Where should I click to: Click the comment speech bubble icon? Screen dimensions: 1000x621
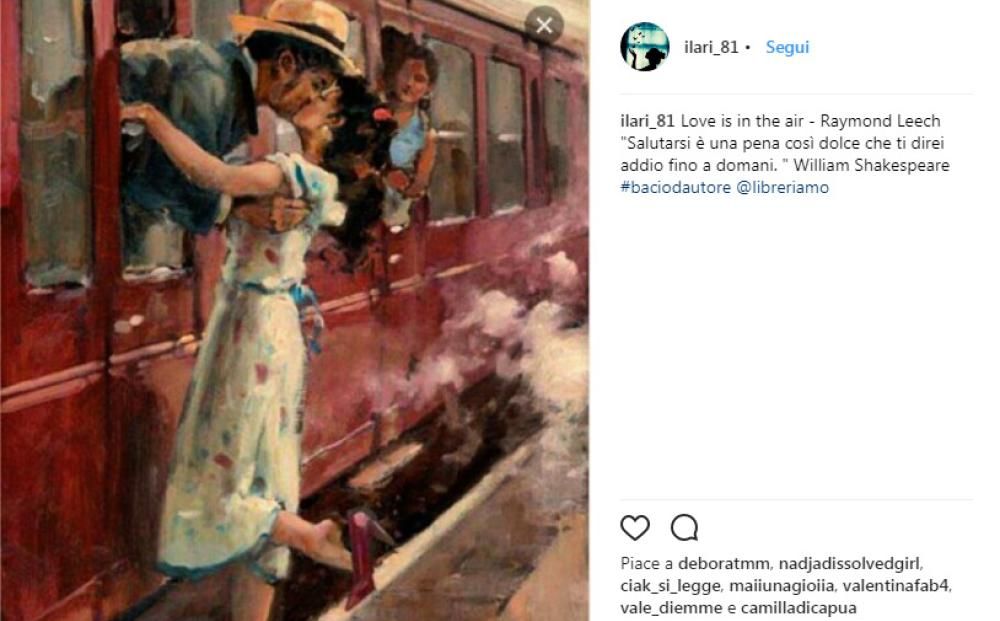pyautogui.click(x=684, y=527)
